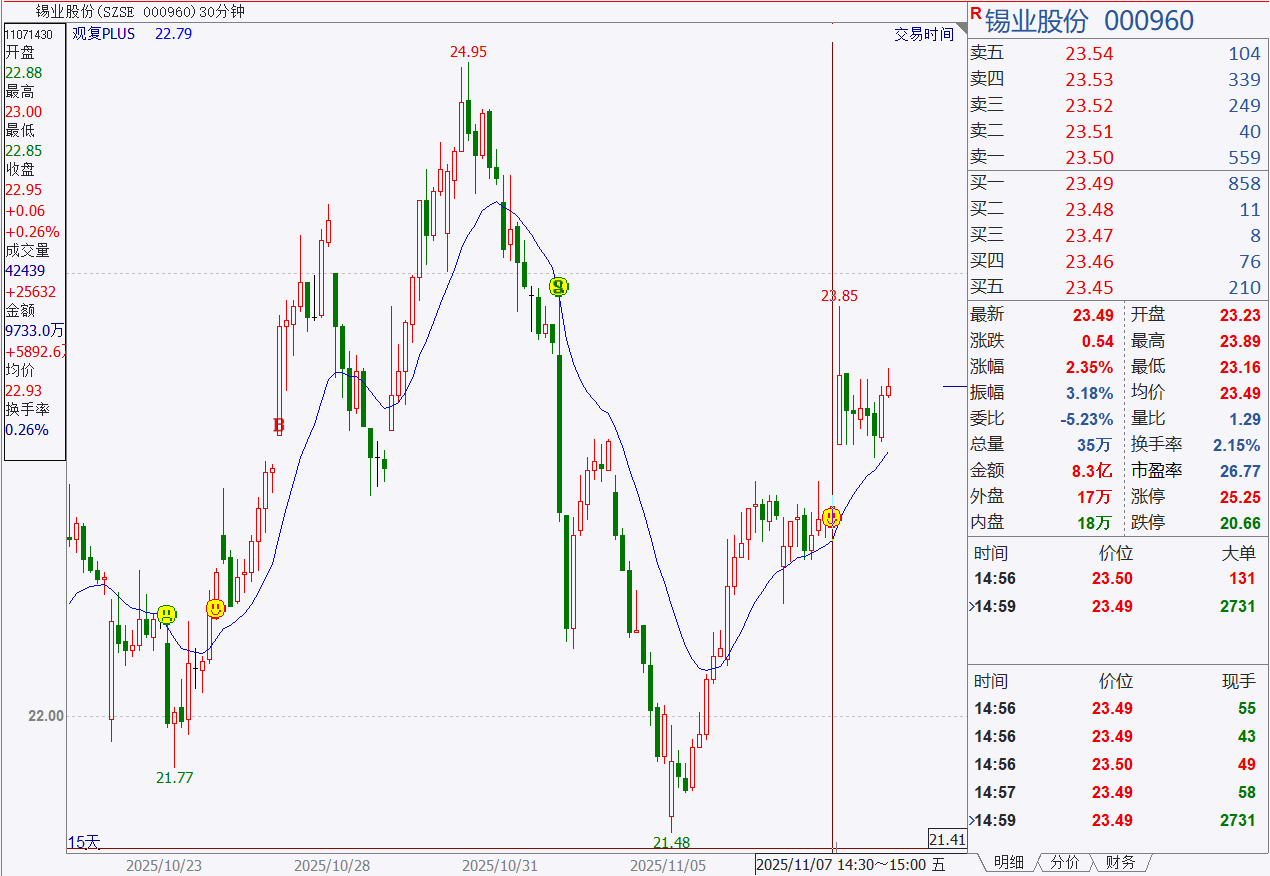
Task: Select the 买四 23.46 bid row
Action: (x=1118, y=262)
